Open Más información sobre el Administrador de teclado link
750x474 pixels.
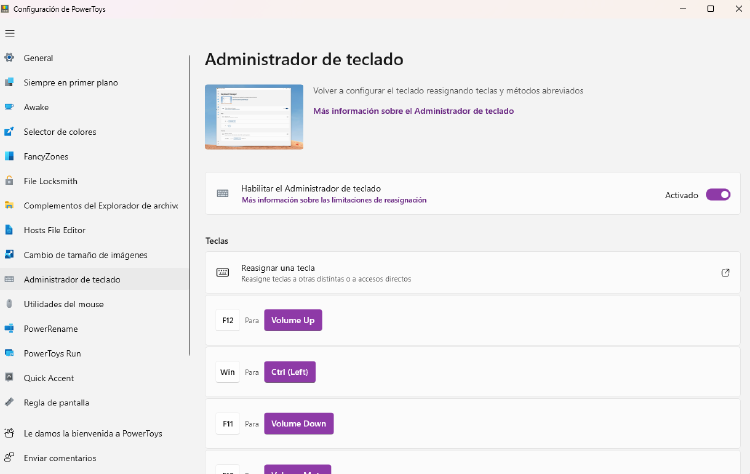click(413, 111)
